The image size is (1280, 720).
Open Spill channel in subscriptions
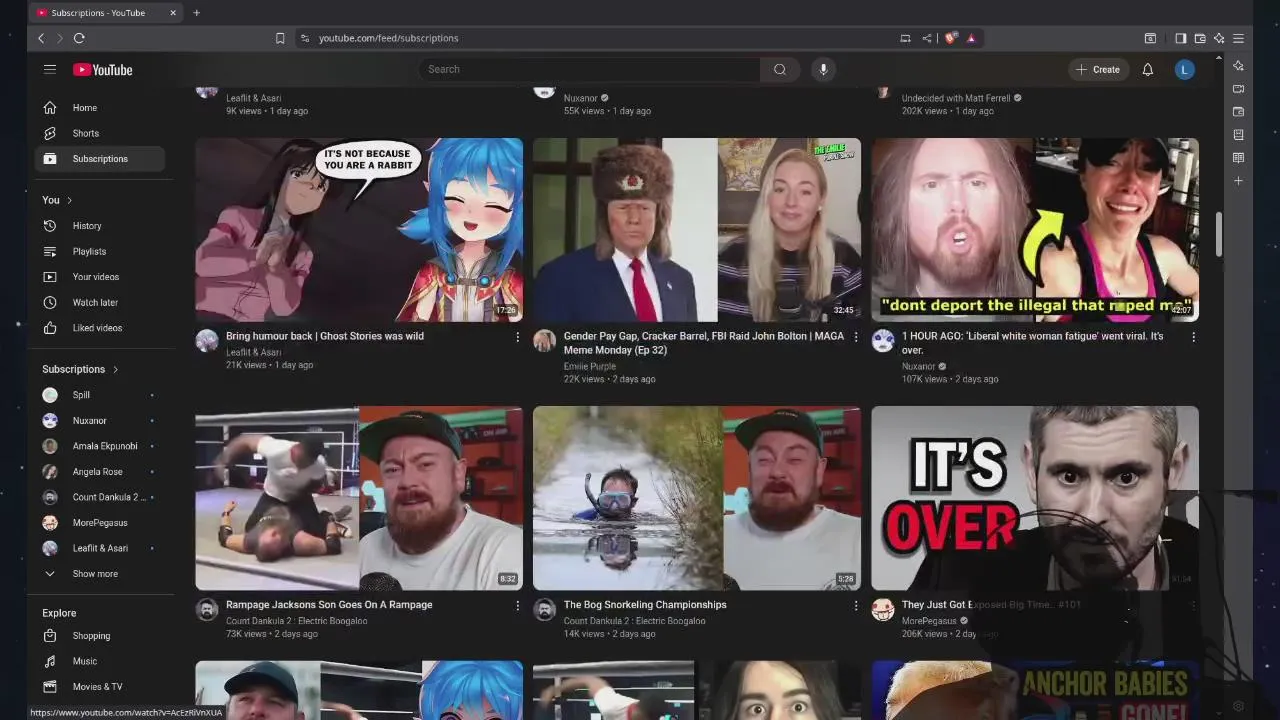click(100, 395)
